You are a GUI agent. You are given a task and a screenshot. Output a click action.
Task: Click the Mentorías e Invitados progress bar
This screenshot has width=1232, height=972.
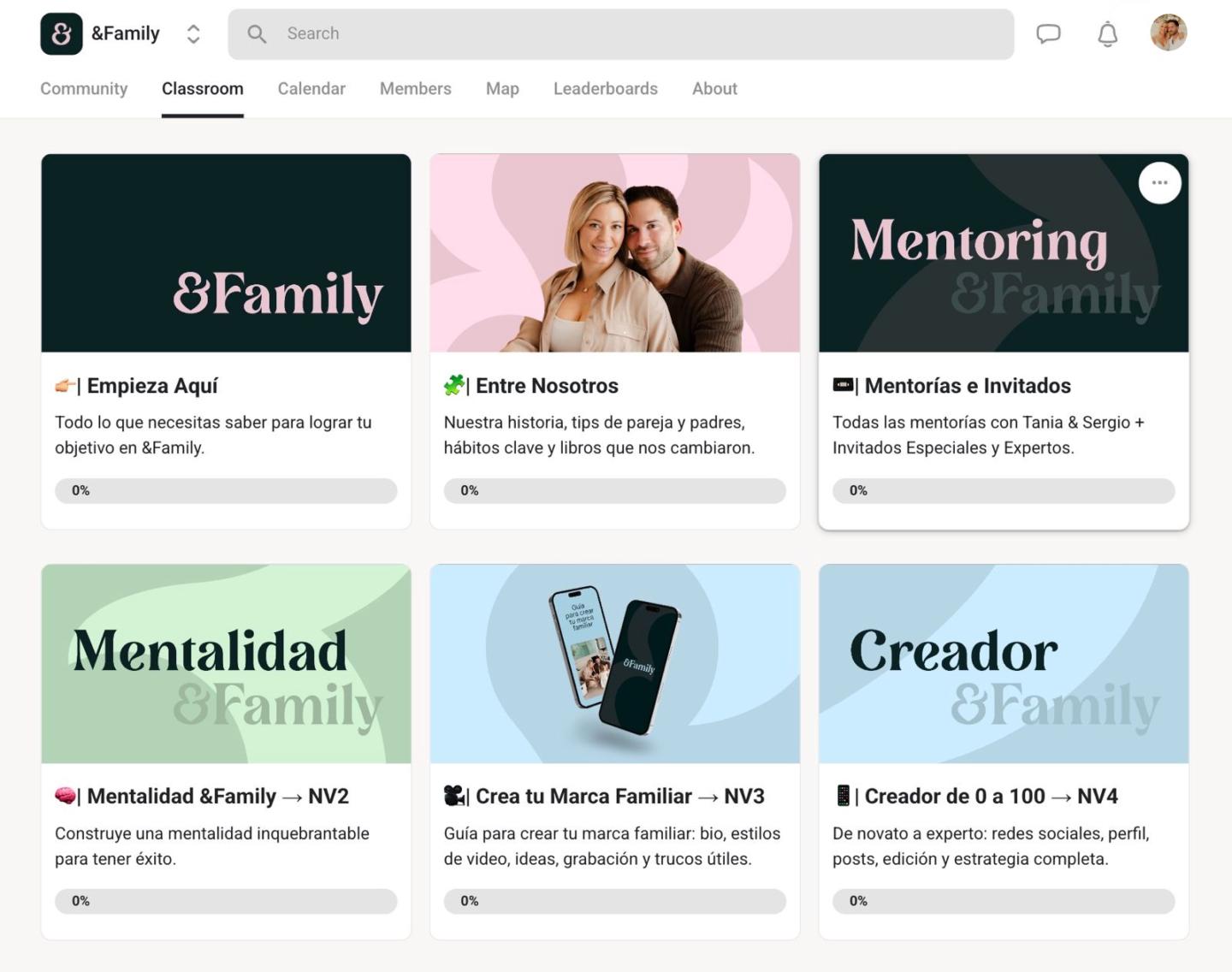point(1004,491)
